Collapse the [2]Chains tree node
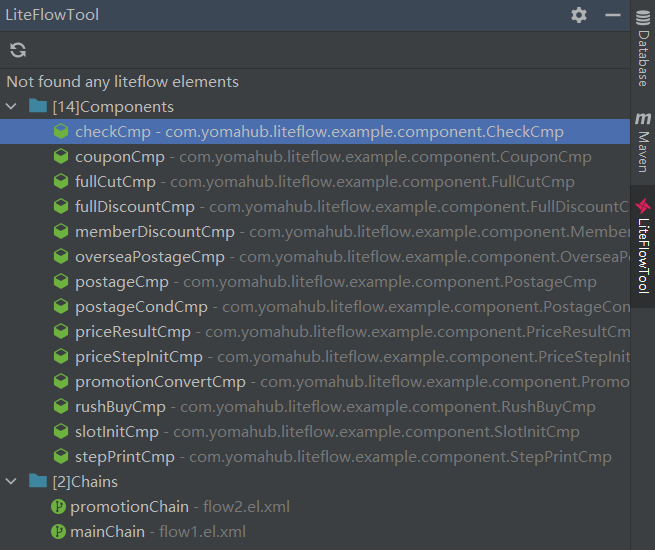 pyautogui.click(x=12, y=482)
